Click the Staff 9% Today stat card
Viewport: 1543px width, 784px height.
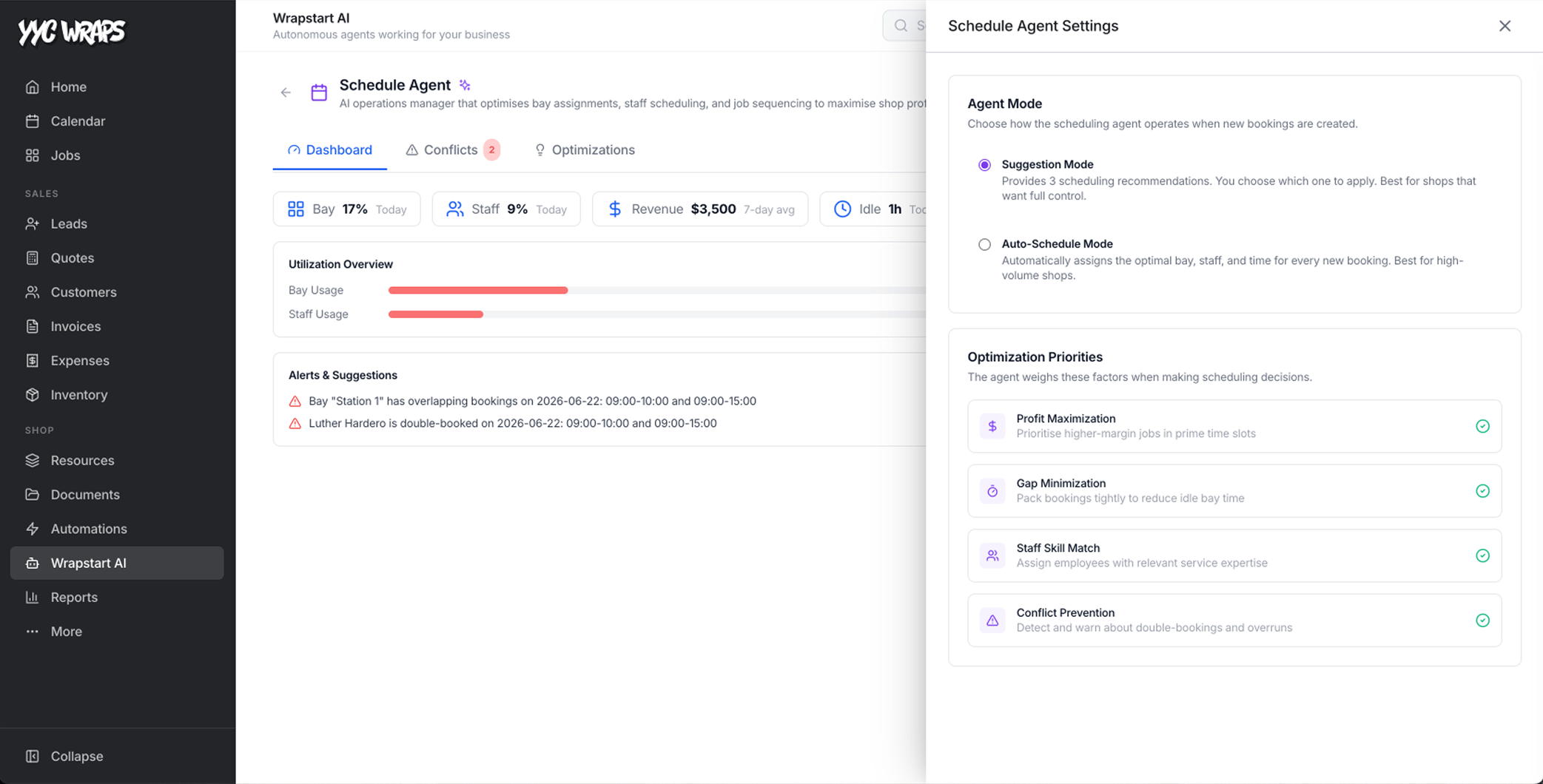click(x=506, y=209)
